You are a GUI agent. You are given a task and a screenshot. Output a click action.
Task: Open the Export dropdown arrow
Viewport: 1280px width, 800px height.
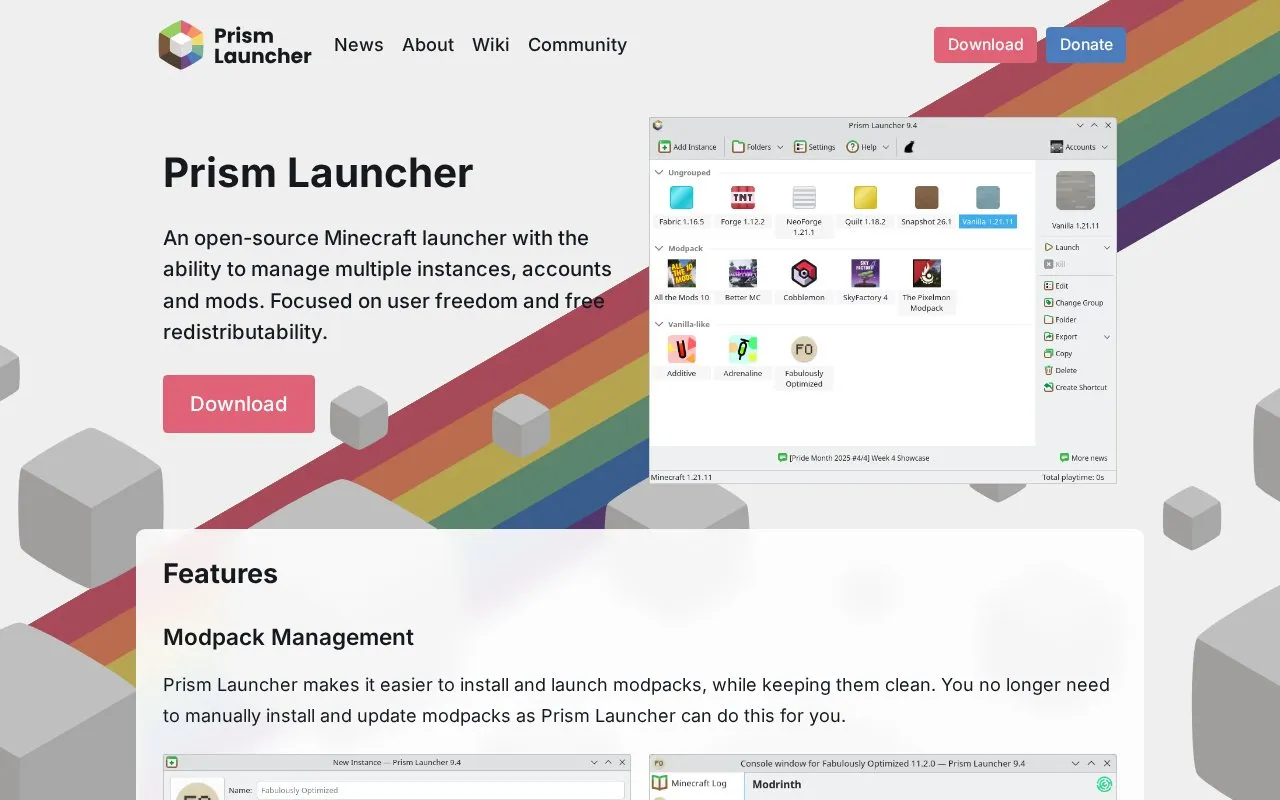coord(1106,337)
